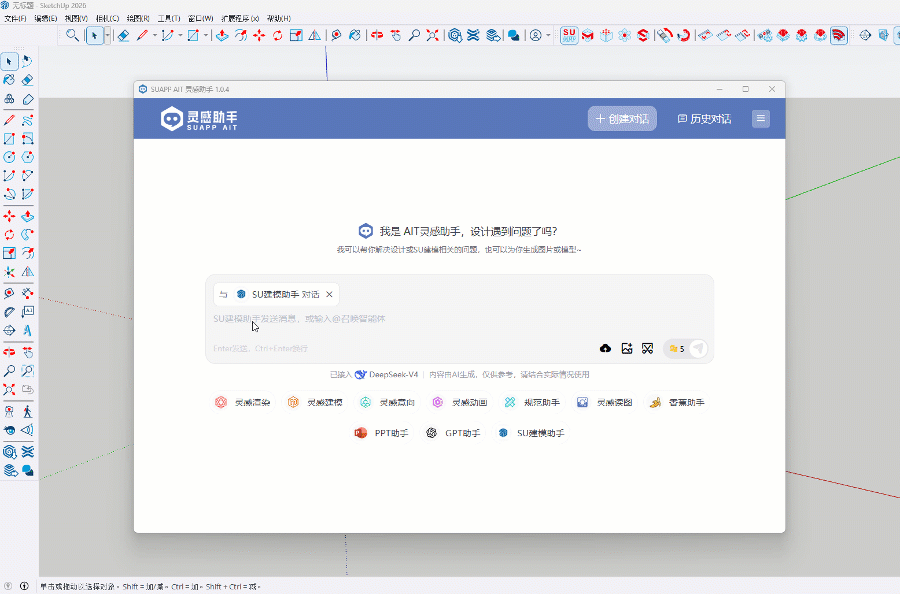
Task: Click the screenshot scissors icon in chat box
Action: click(647, 348)
